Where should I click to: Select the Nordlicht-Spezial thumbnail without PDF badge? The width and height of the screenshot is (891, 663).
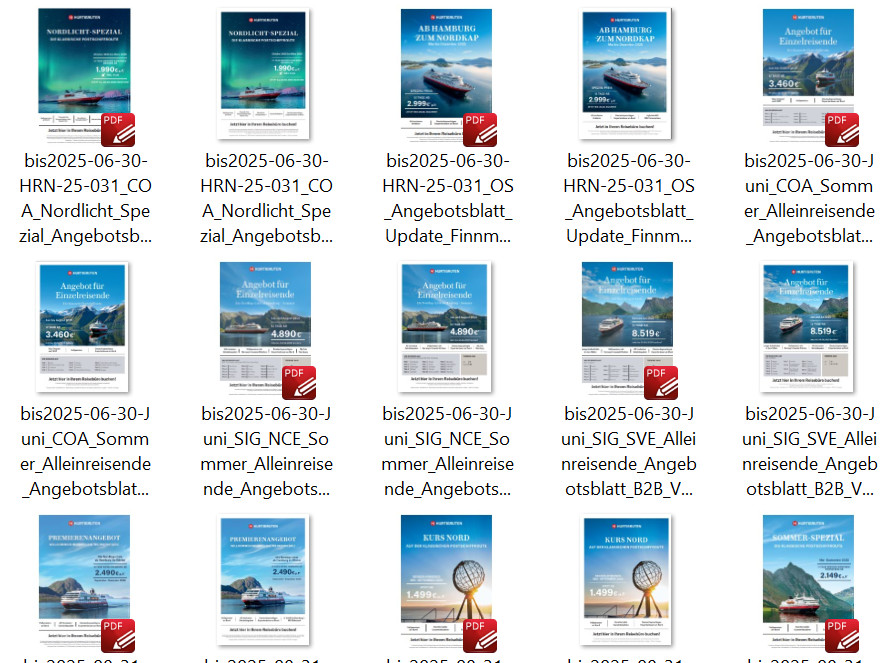tap(265, 74)
